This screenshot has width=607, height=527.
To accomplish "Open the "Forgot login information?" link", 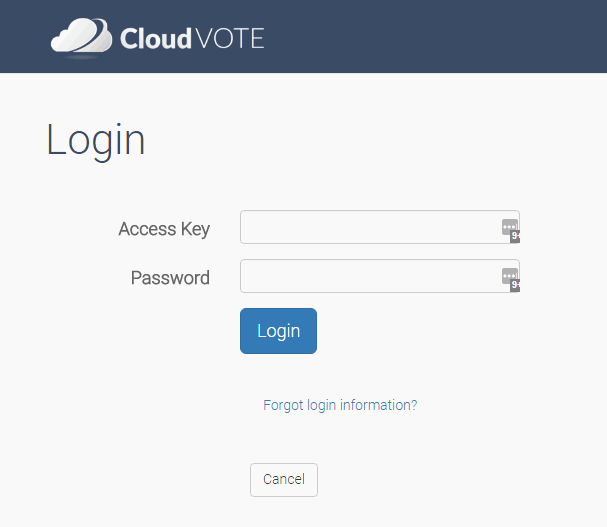I will coord(340,405).
